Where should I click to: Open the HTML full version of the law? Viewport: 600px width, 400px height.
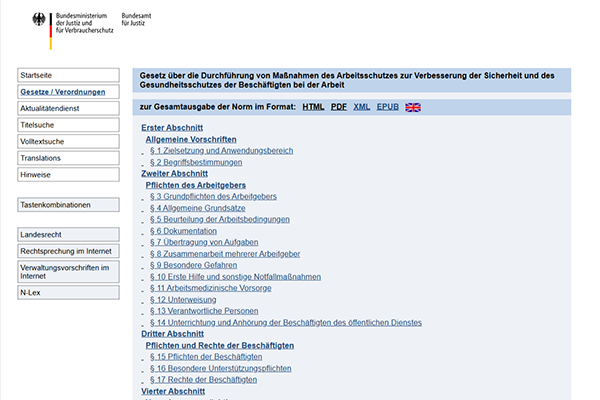pyautogui.click(x=313, y=107)
